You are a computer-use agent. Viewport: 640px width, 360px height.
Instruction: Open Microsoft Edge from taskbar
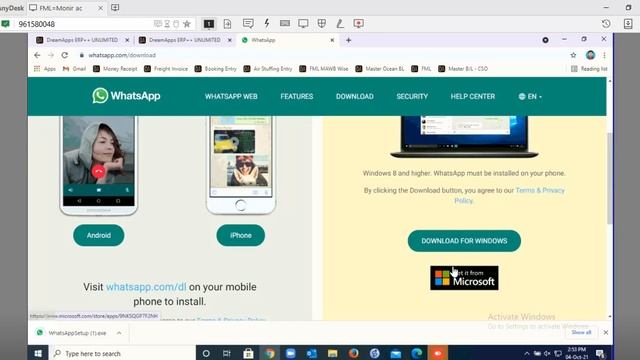pyautogui.click(x=417, y=353)
